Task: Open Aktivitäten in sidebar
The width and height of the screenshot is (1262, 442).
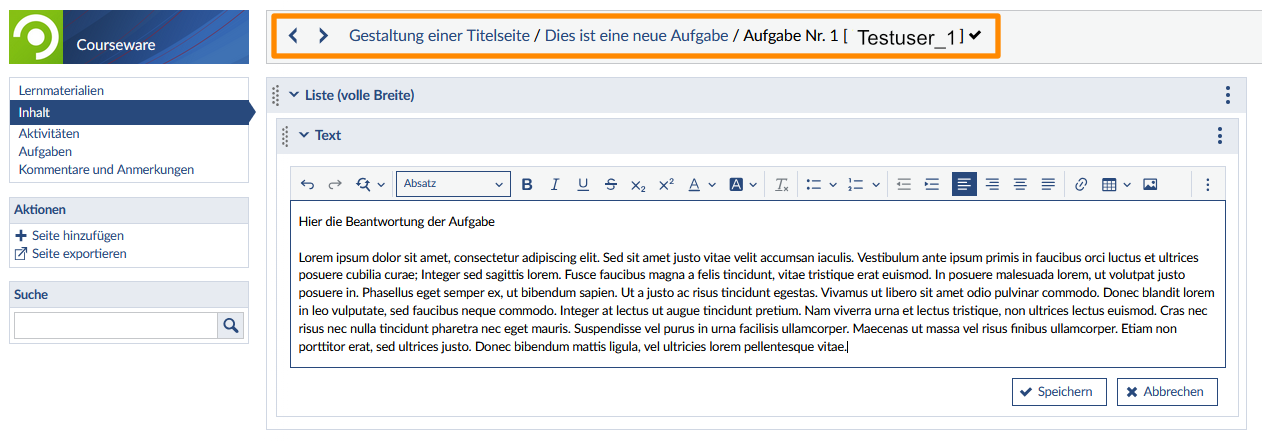Action: coord(49,133)
